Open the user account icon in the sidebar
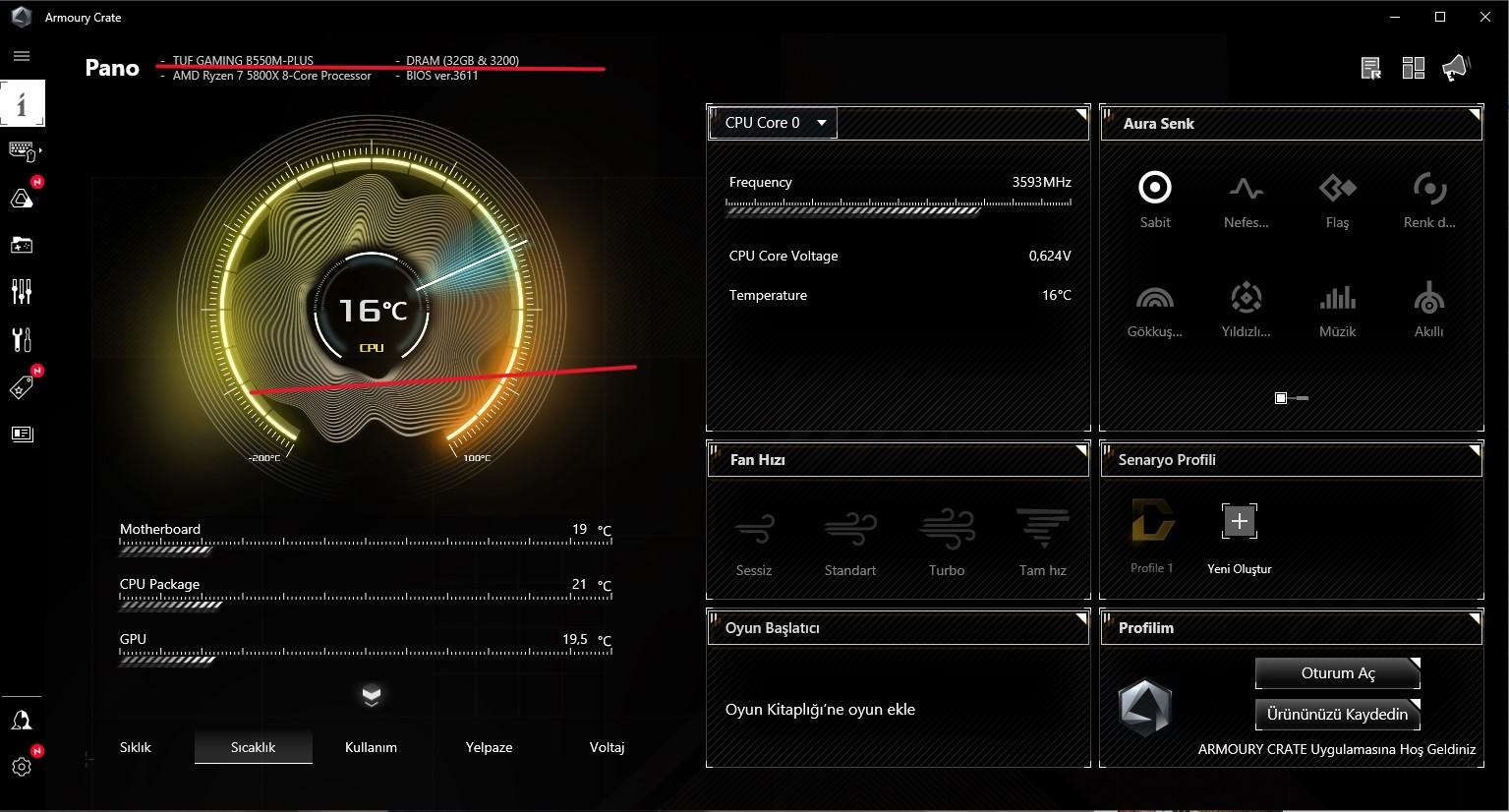This screenshot has height=812, width=1509. click(22, 721)
